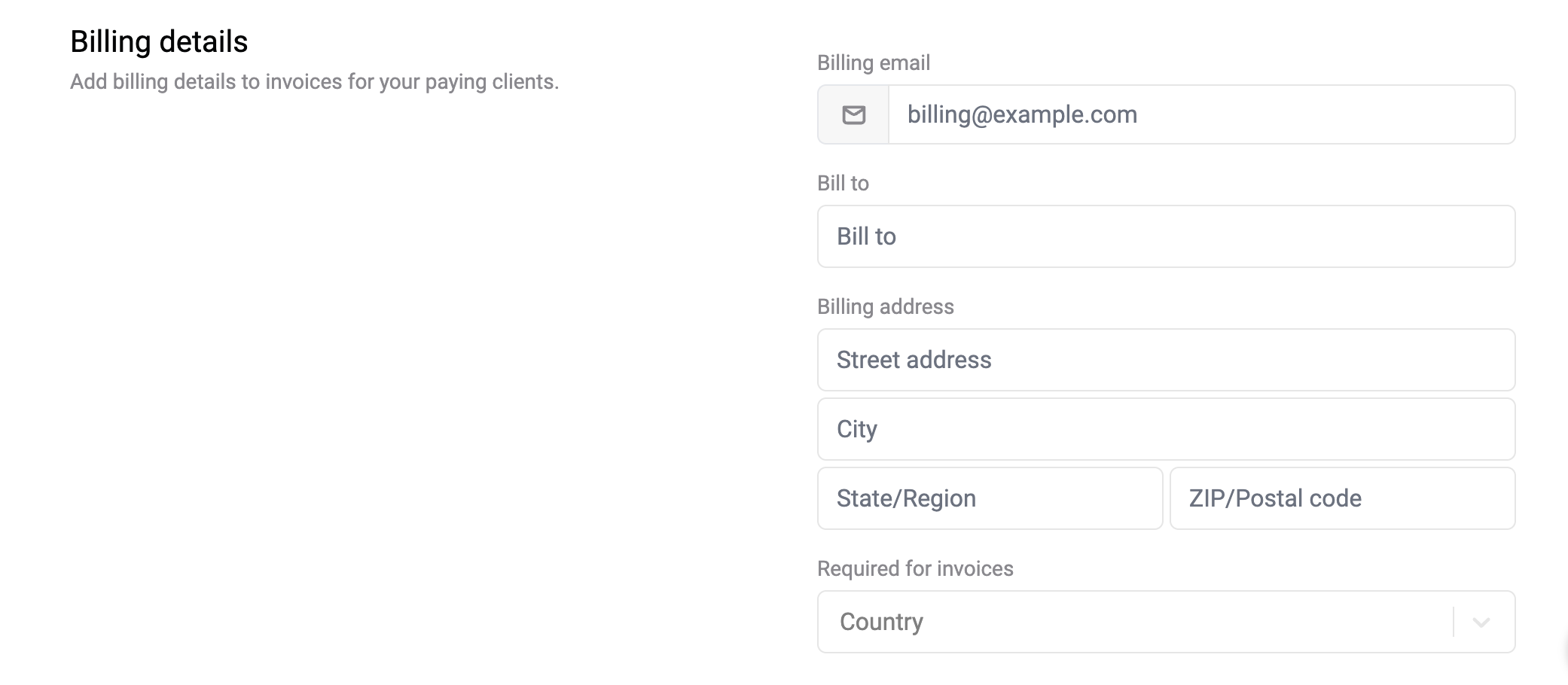Click the 'Billing email' label
Screen dimensions: 1568x685
pos(874,62)
